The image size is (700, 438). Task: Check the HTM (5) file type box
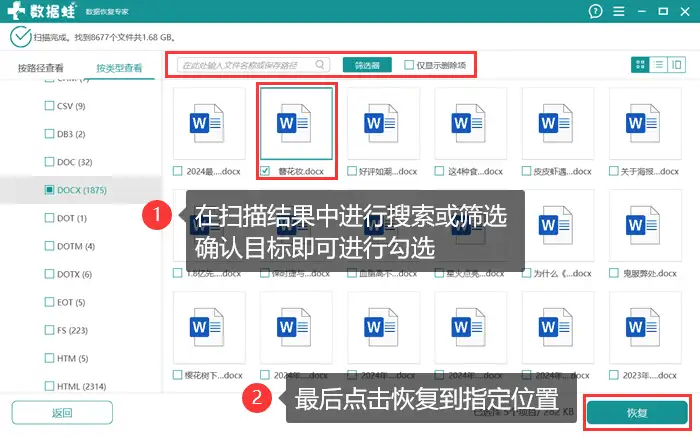(x=50, y=358)
